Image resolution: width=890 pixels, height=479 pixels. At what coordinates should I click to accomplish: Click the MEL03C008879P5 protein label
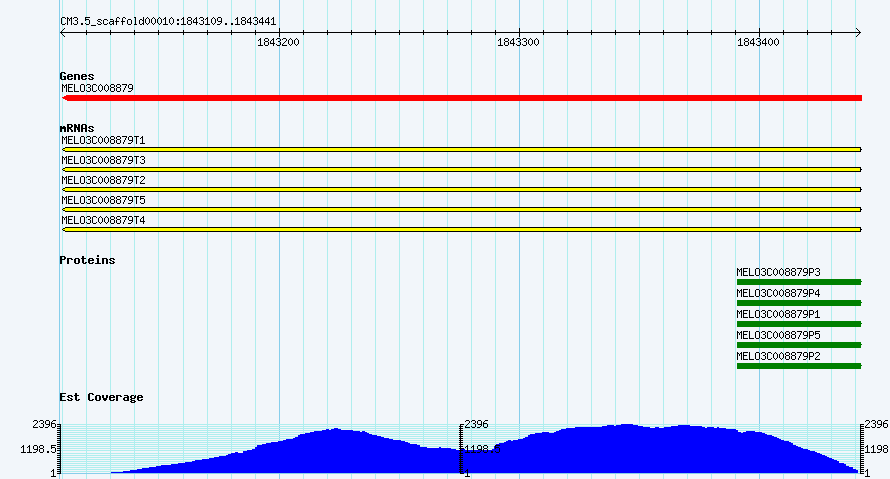click(x=778, y=335)
